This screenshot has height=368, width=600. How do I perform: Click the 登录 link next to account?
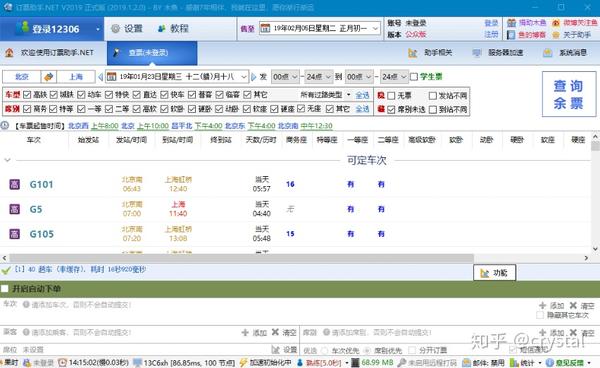pos(491,23)
